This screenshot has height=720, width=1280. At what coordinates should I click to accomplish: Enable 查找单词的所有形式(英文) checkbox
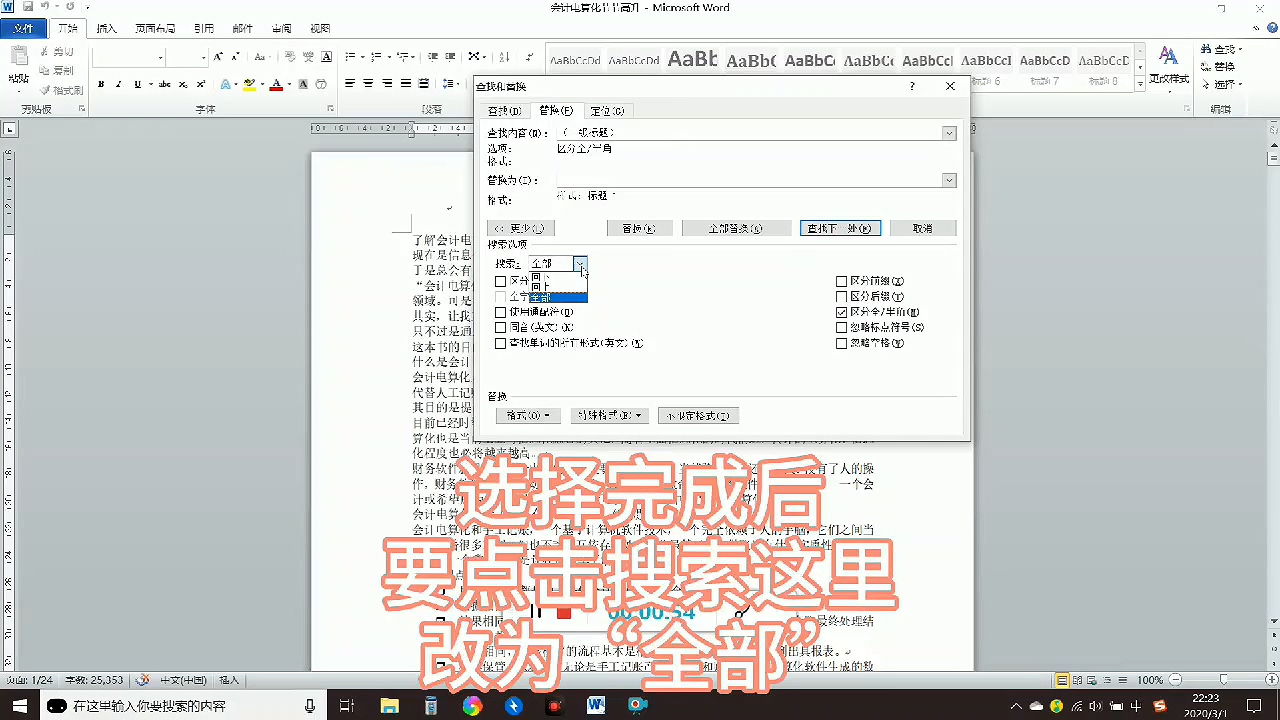(501, 343)
